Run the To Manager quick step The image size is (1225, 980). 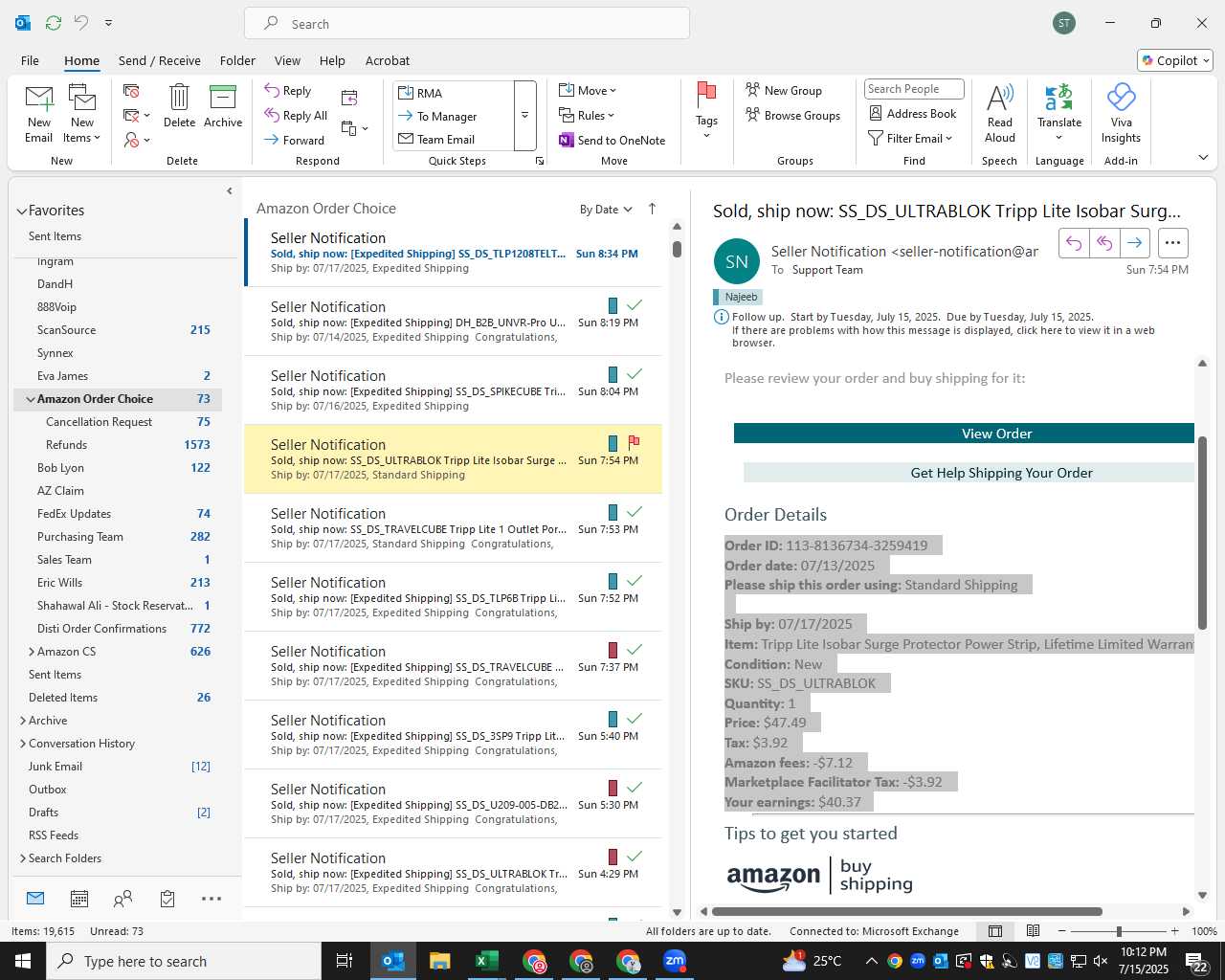pos(453,116)
